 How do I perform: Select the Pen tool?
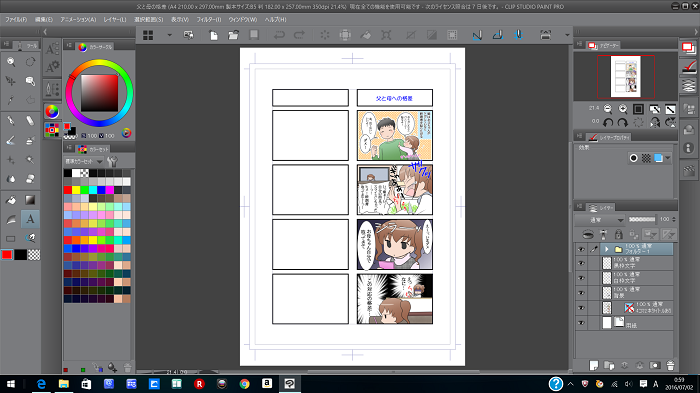11,121
